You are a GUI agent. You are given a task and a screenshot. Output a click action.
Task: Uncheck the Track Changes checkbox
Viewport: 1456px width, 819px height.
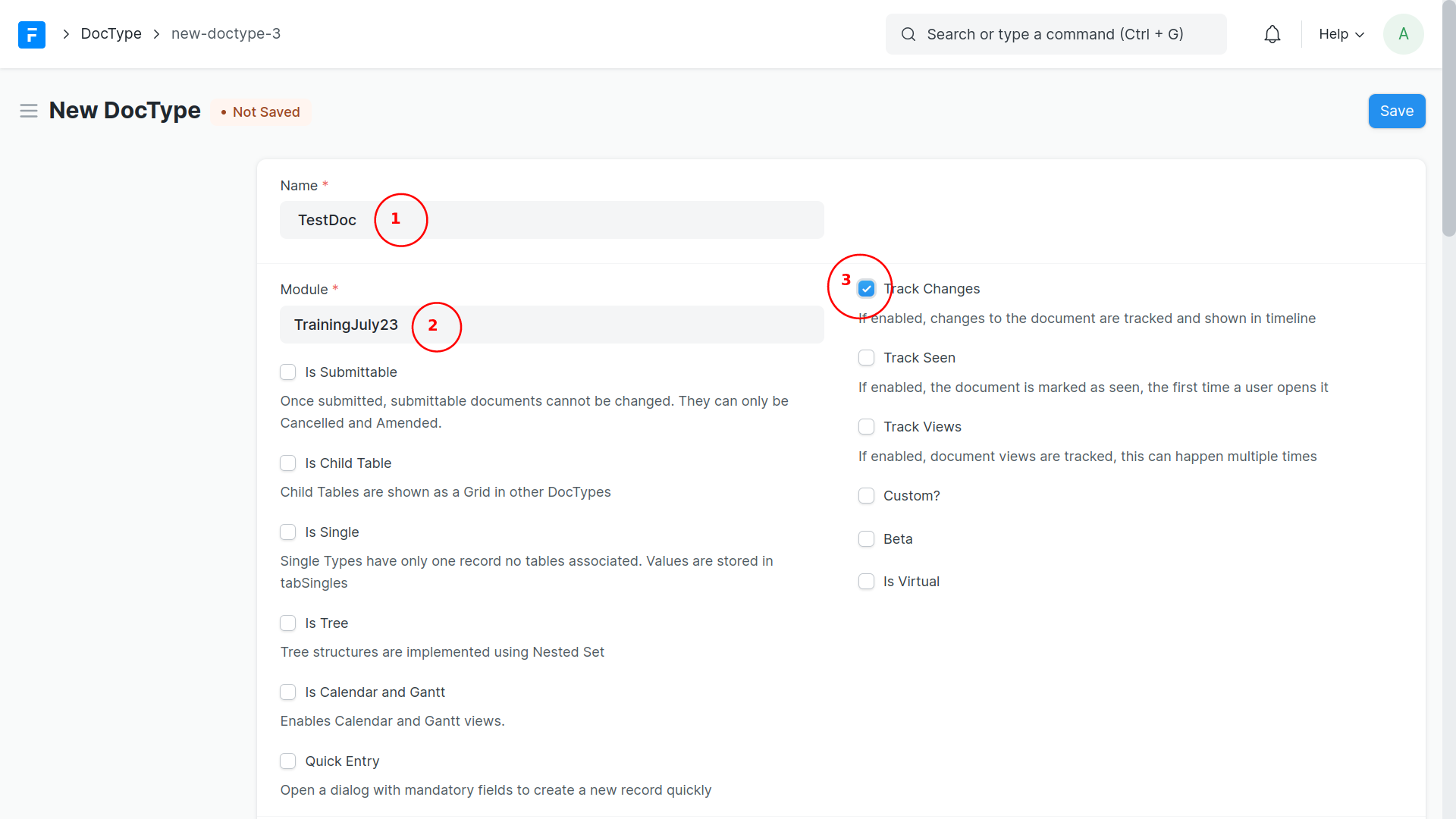tap(866, 289)
